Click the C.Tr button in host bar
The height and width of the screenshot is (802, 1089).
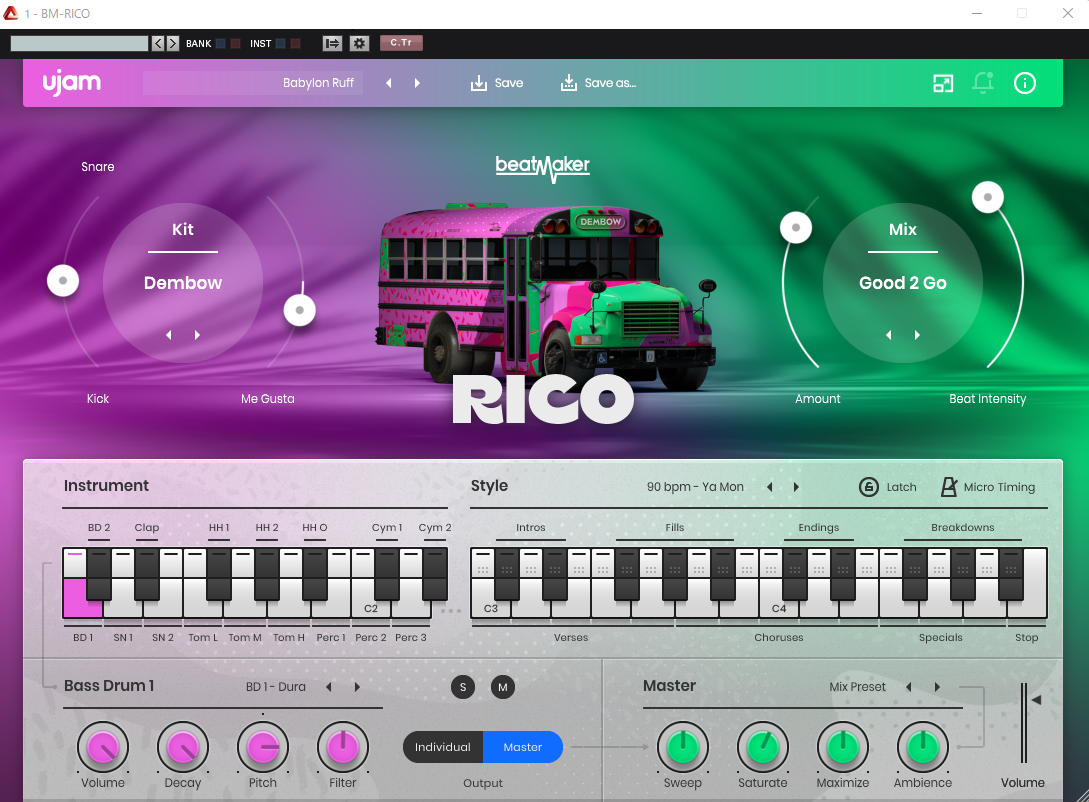(x=401, y=43)
